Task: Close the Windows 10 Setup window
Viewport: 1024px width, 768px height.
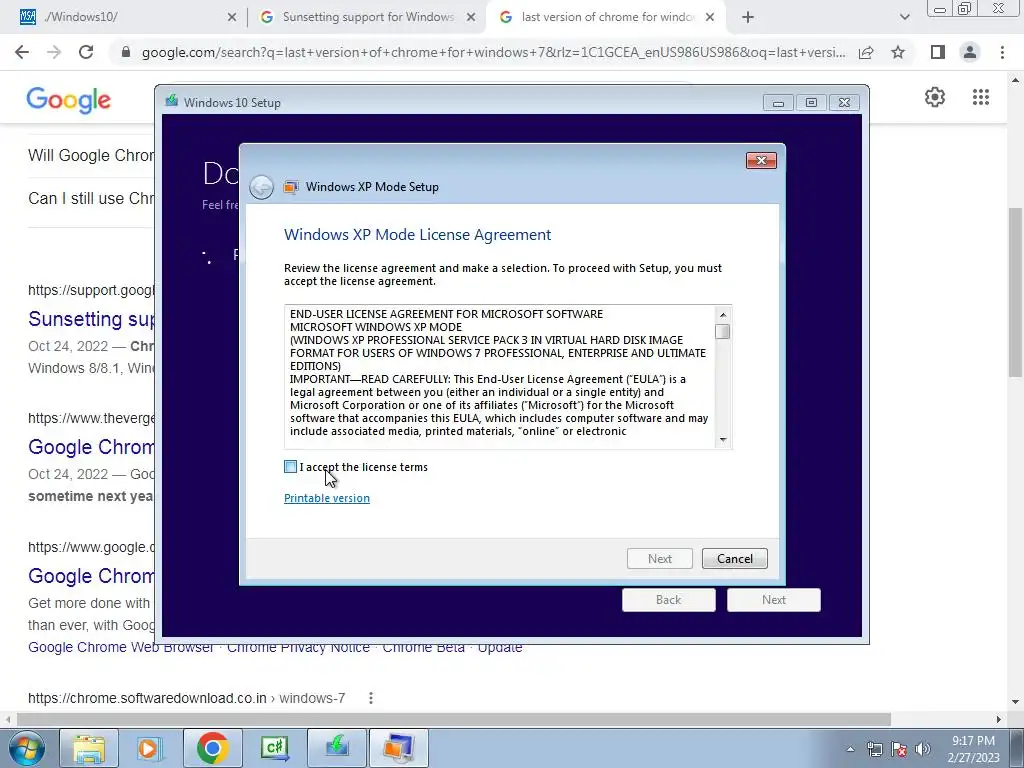Action: click(x=844, y=103)
